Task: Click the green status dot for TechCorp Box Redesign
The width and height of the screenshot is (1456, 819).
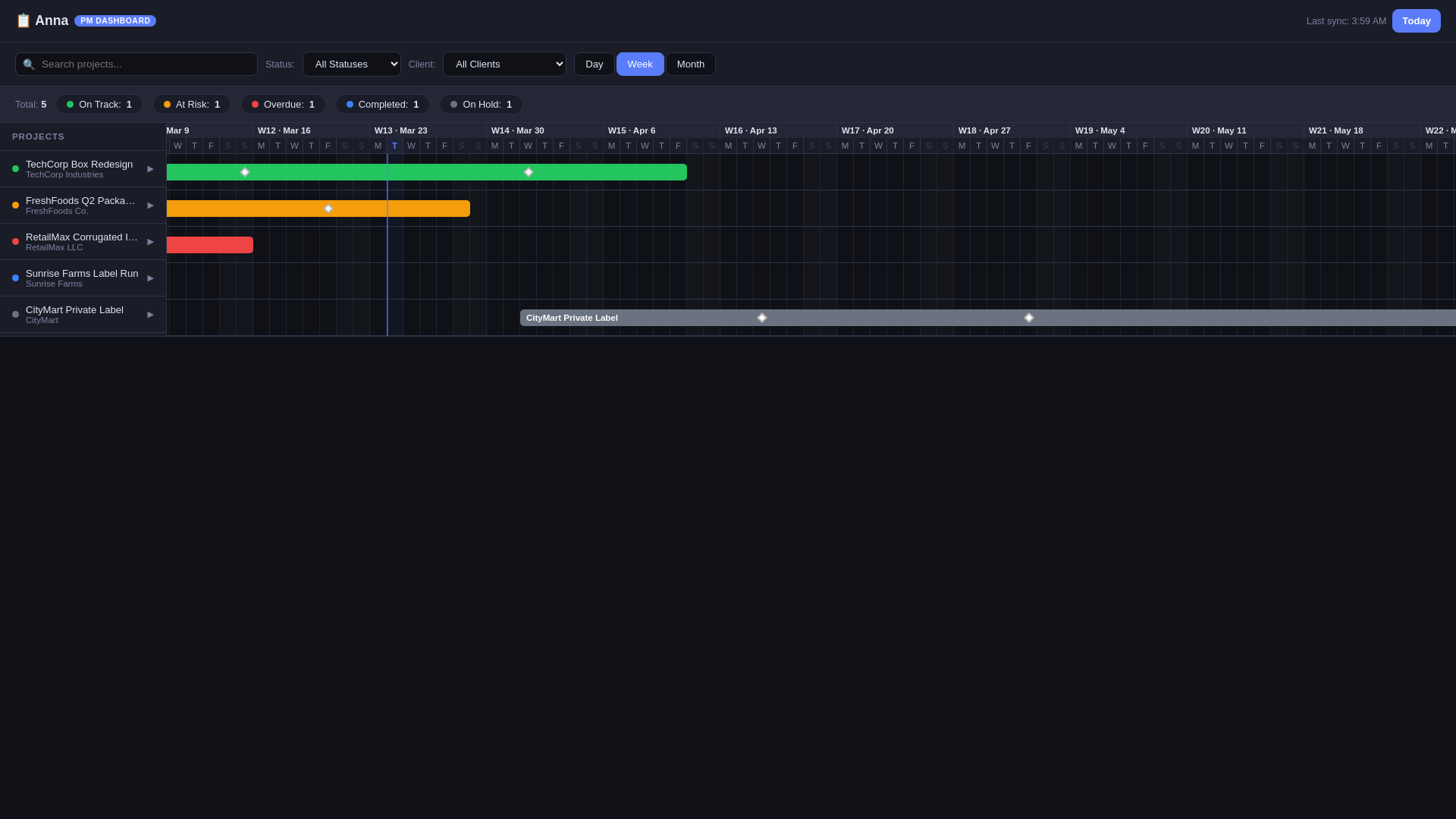Action: pos(15,169)
